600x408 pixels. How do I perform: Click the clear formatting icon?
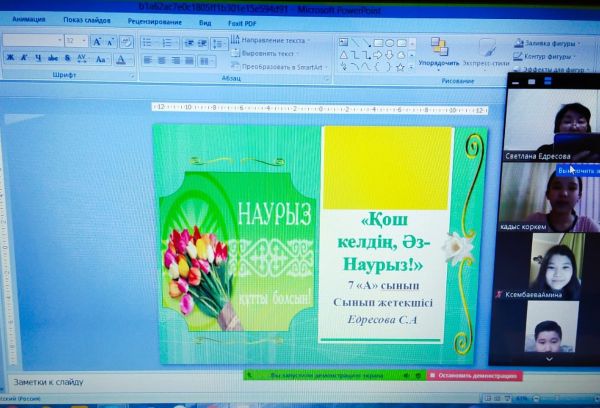(x=125, y=41)
